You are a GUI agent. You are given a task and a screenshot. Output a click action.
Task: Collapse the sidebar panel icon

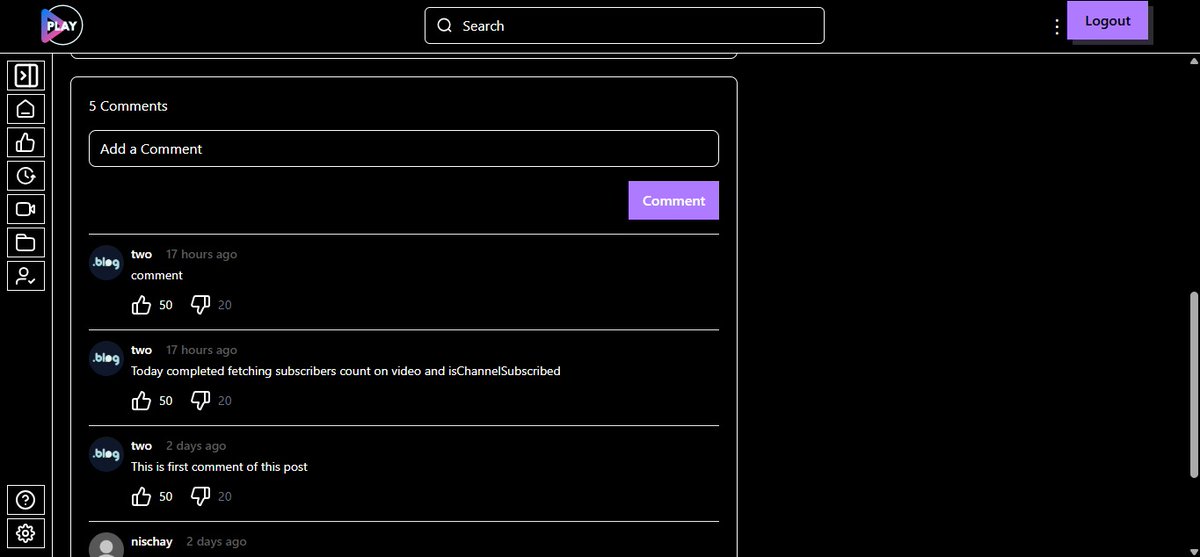[x=26, y=75]
